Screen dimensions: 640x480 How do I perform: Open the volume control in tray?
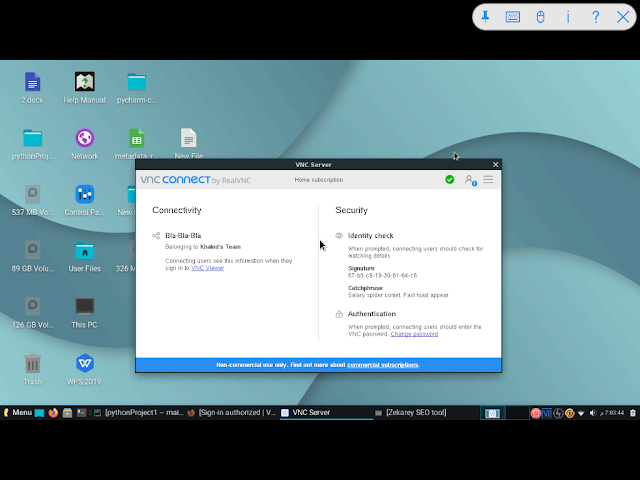[x=593, y=413]
